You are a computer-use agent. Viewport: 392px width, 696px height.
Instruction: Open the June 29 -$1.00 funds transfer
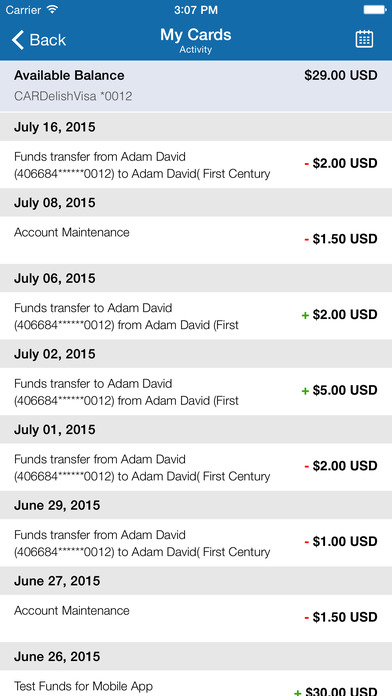[x=196, y=542]
